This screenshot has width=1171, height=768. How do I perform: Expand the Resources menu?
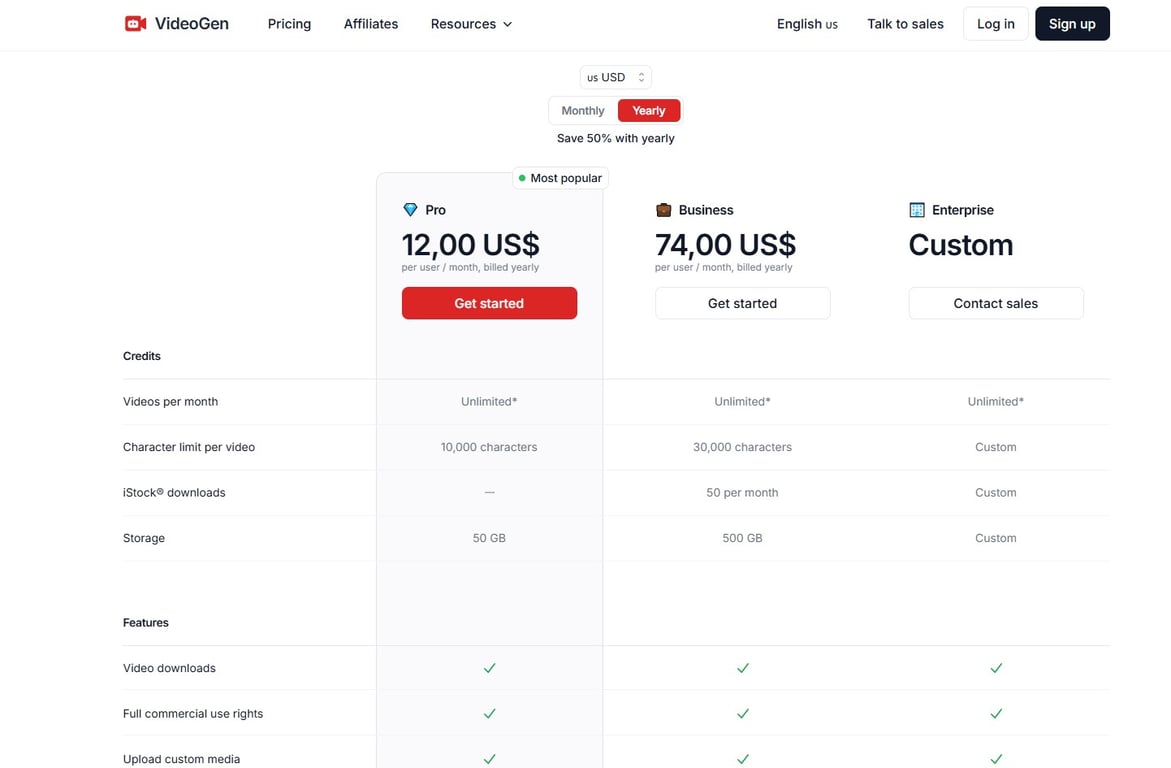coord(471,24)
